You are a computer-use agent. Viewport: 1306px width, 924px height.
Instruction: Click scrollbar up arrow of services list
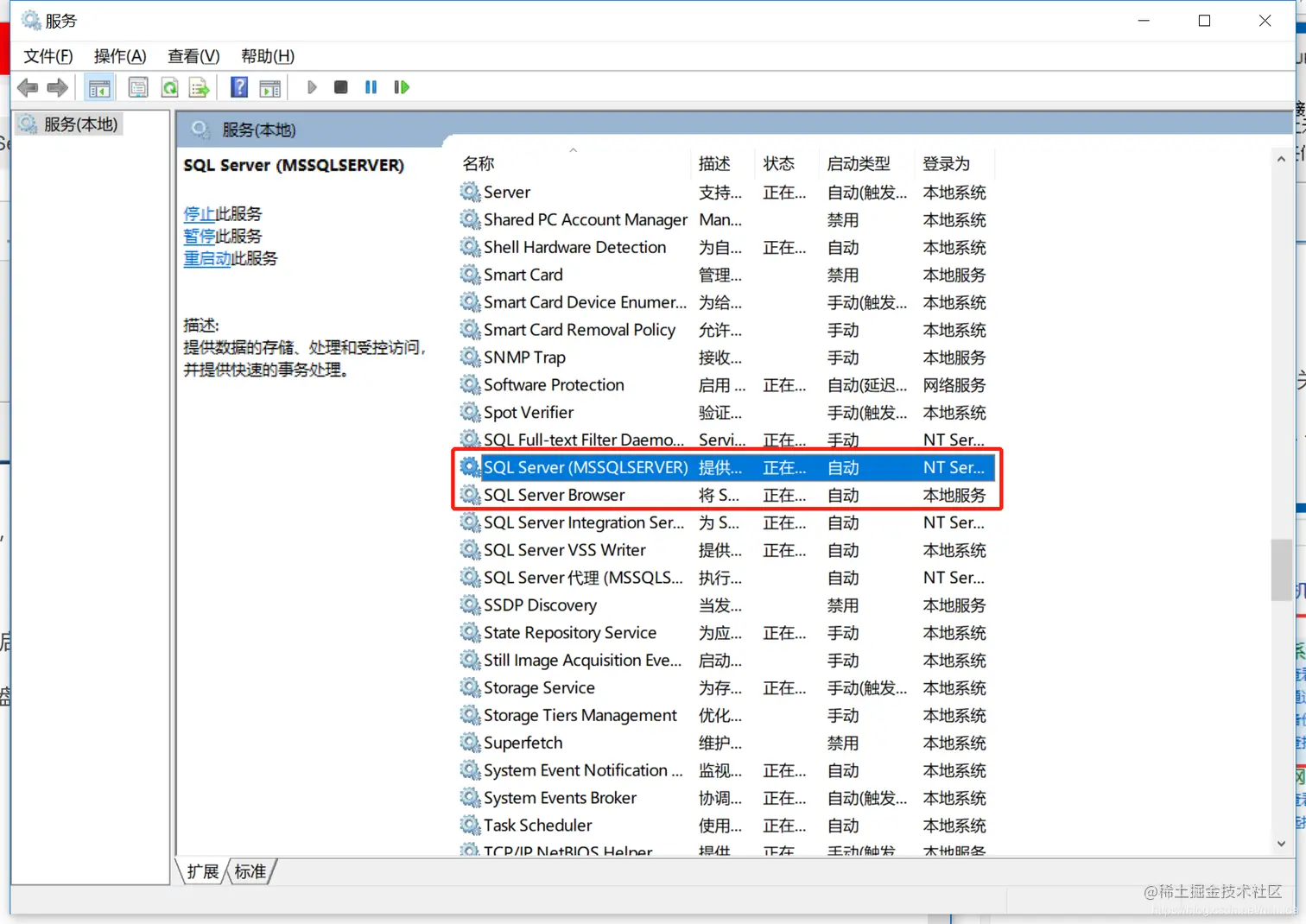[x=1281, y=159]
